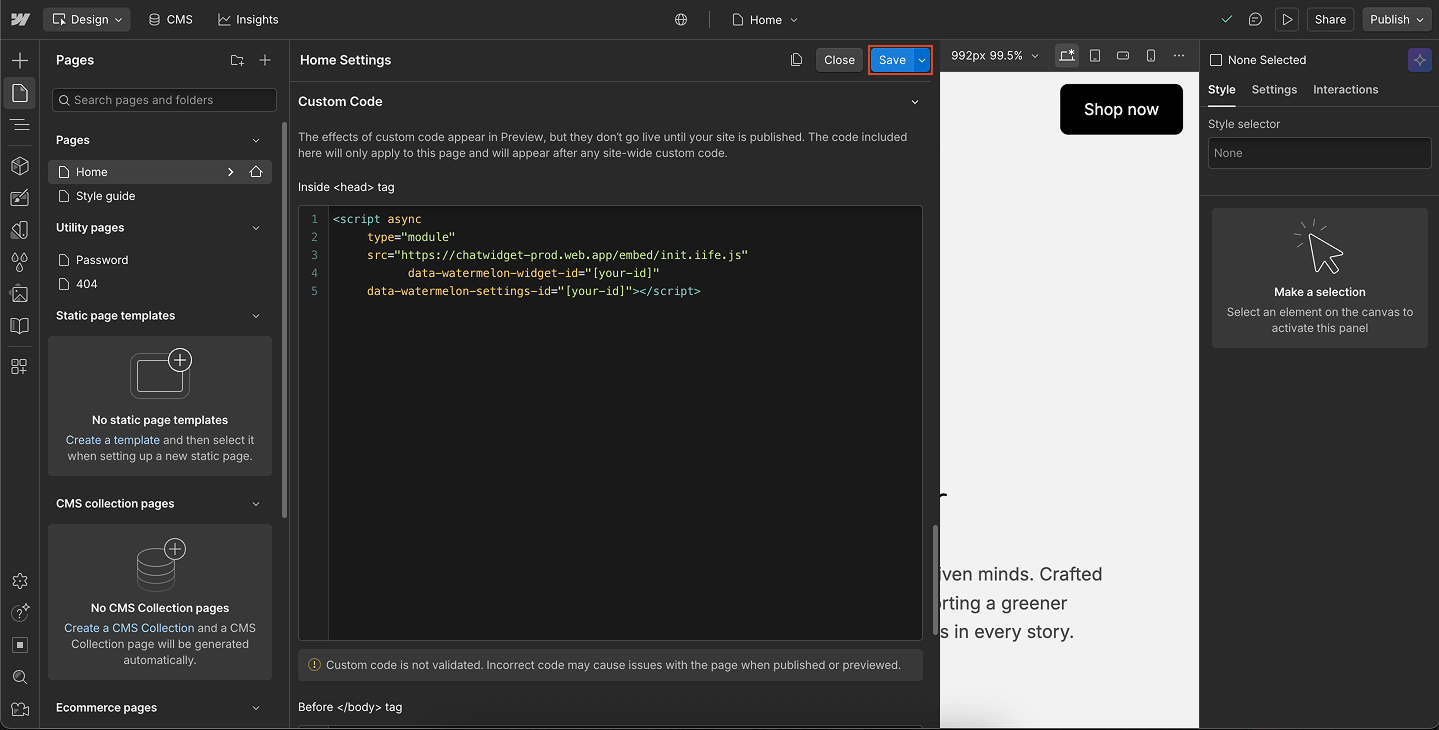Viewport: 1439px width, 730px height.
Task: Select mobile portrait breakpoint icon
Action: point(1151,56)
